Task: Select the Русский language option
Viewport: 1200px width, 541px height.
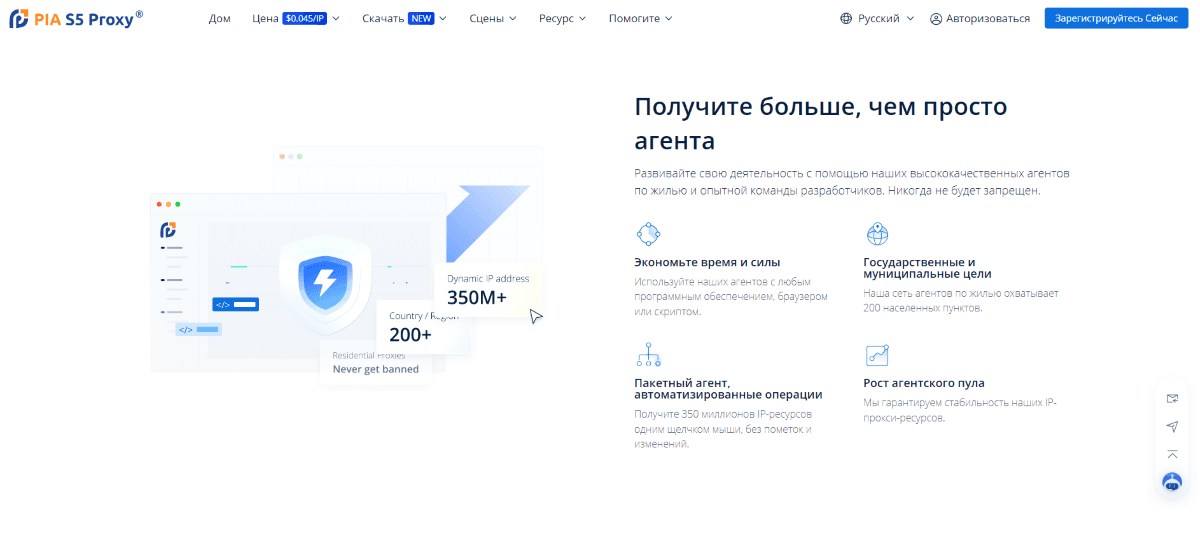Action: [879, 18]
